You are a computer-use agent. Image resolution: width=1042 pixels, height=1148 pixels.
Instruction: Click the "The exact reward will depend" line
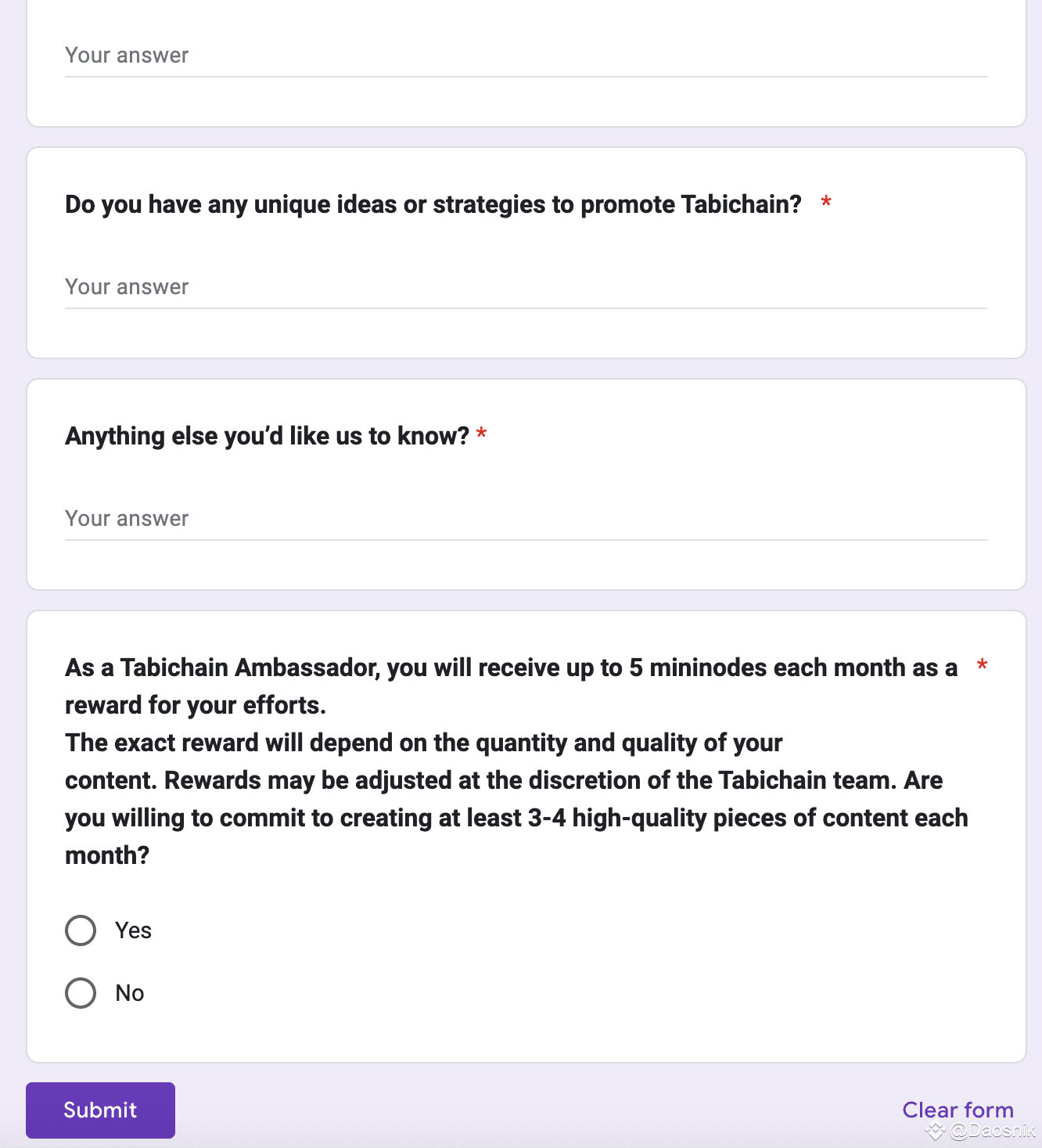tap(423, 743)
